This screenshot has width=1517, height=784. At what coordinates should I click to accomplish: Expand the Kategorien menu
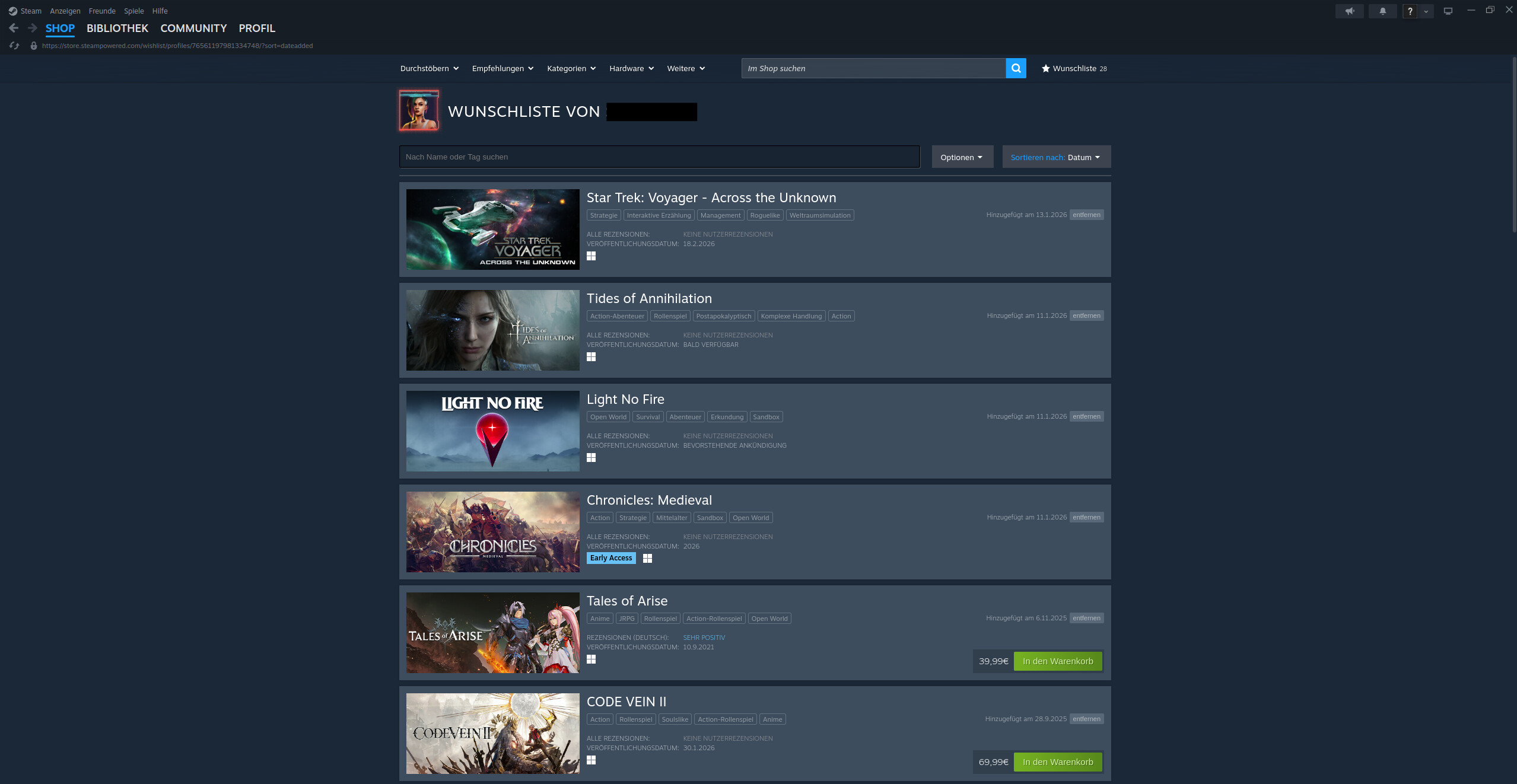point(571,68)
